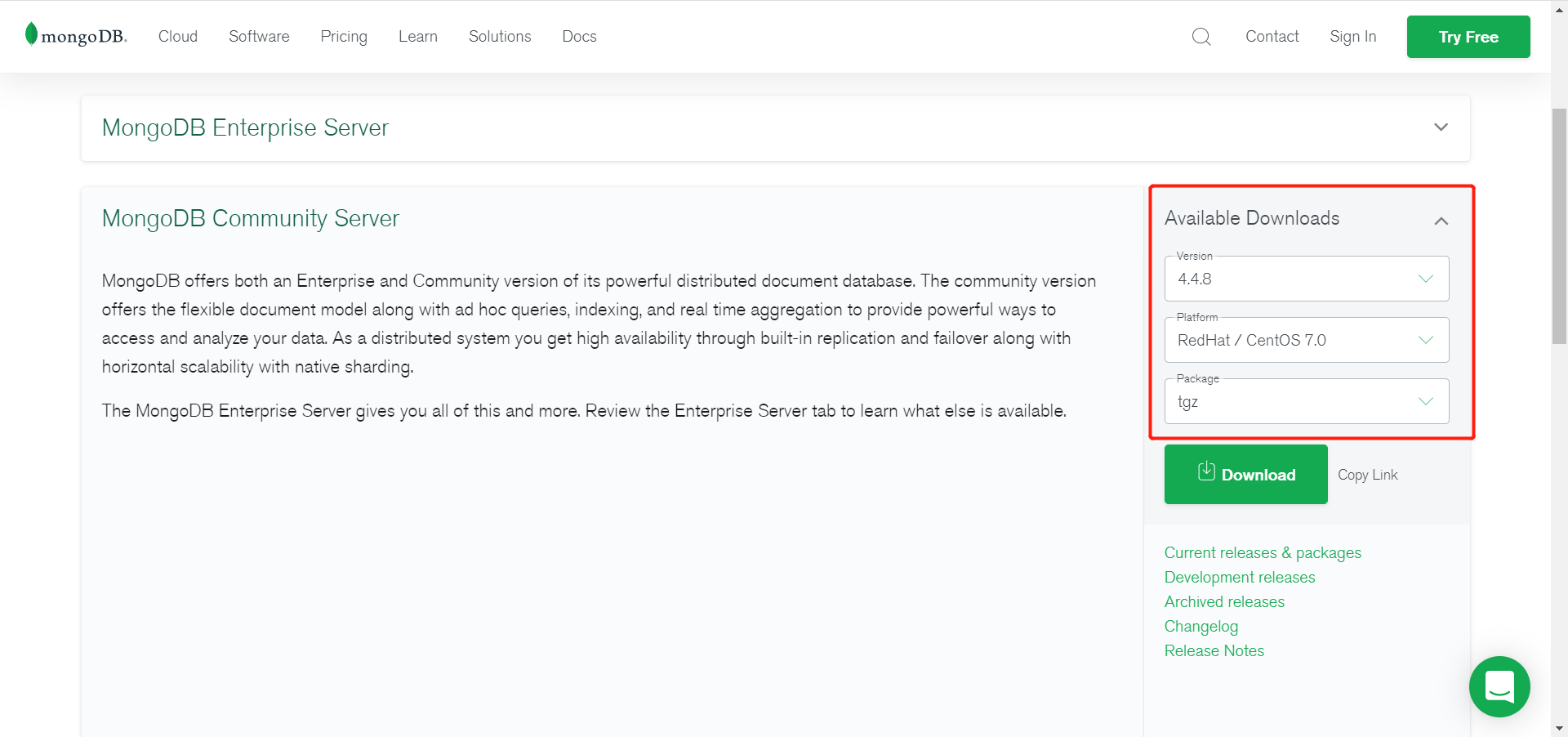Screen dimensions: 1568x737
Task: Collapse the Available Downloads panel chevron
Action: pos(1441,221)
